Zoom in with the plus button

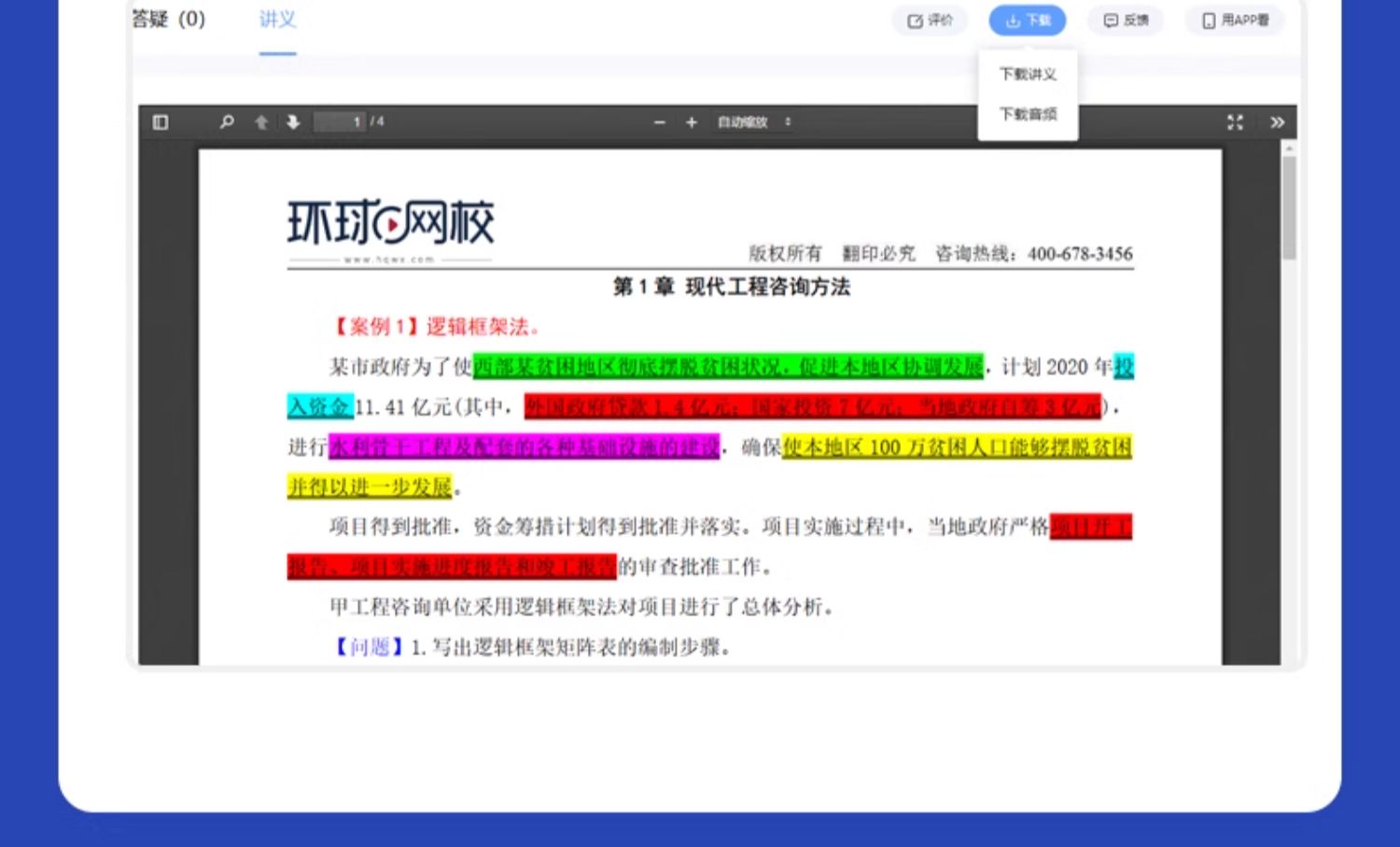click(692, 122)
